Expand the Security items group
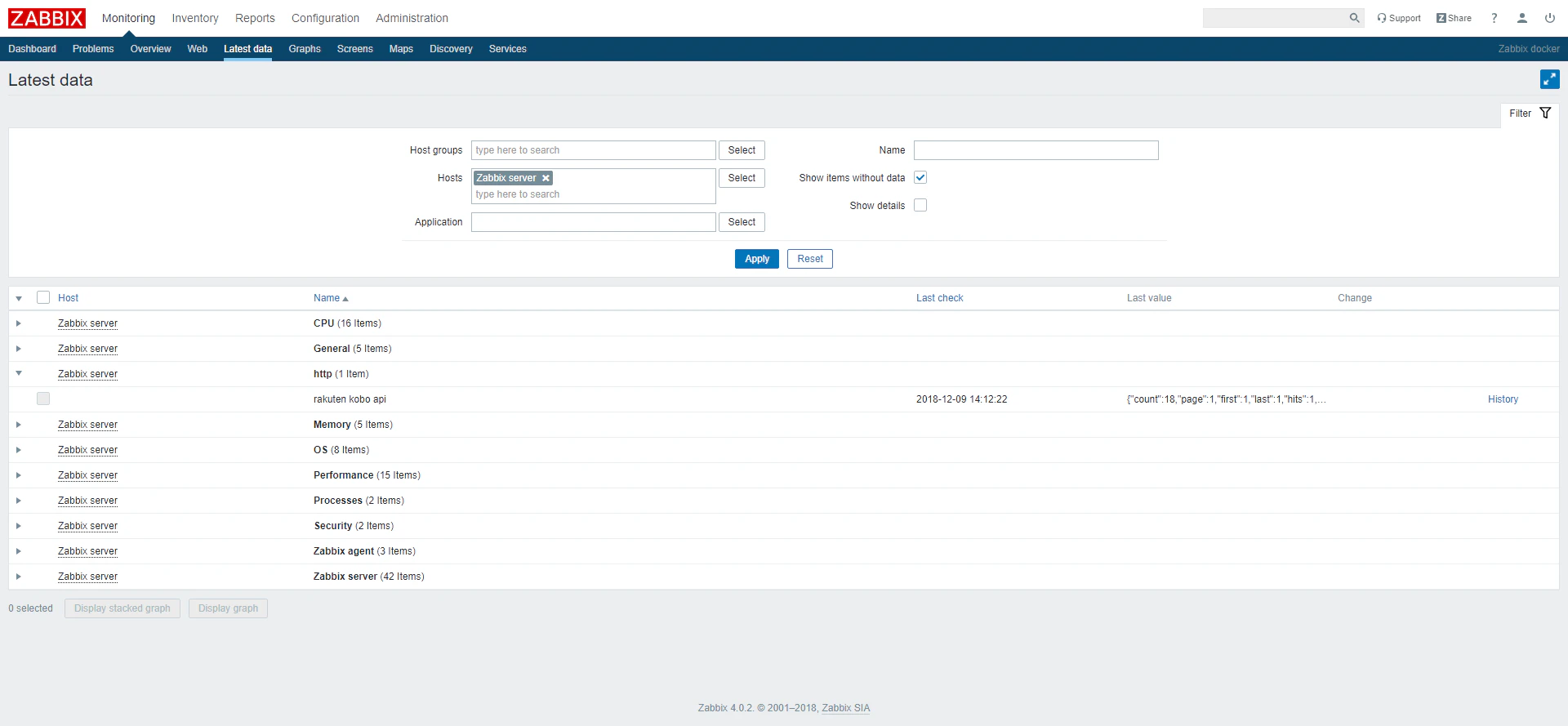 19,526
